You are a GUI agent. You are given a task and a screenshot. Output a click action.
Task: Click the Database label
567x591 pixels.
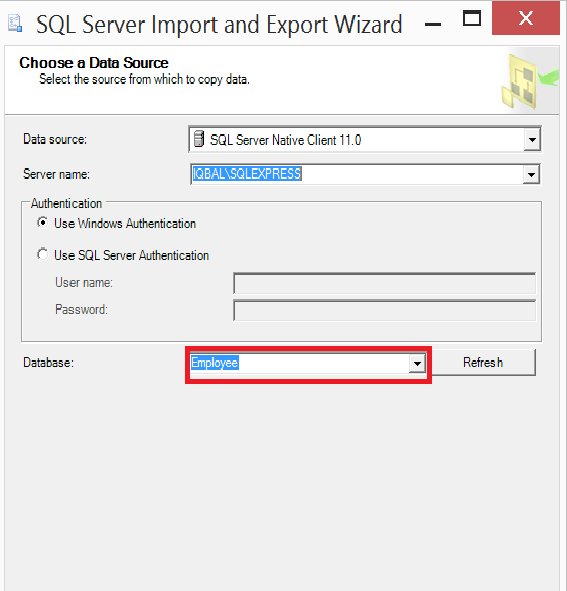tap(48, 363)
